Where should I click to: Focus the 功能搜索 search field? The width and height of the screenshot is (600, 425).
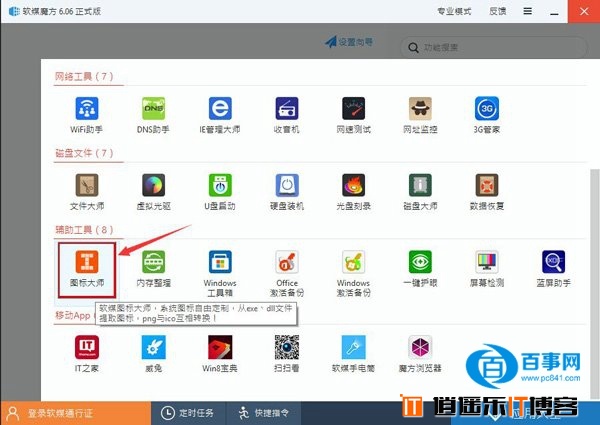pyautogui.click(x=494, y=47)
